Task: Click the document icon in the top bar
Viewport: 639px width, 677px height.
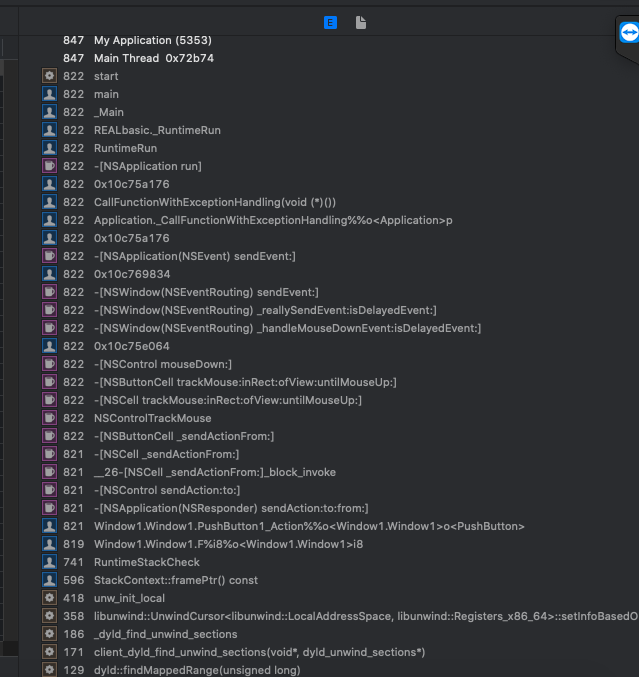Action: click(x=360, y=22)
